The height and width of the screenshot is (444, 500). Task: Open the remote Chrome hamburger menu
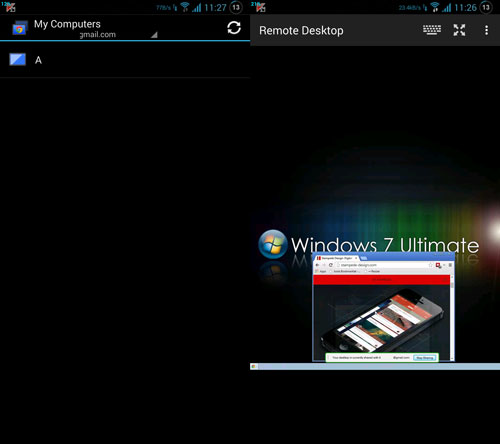(450, 265)
